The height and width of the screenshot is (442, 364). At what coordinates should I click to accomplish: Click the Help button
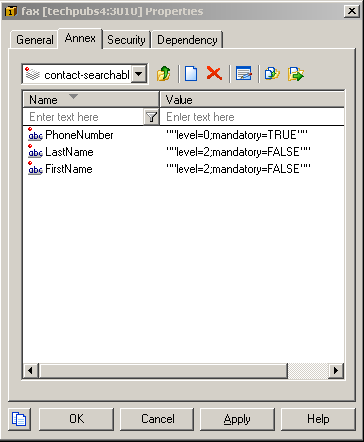click(318, 419)
